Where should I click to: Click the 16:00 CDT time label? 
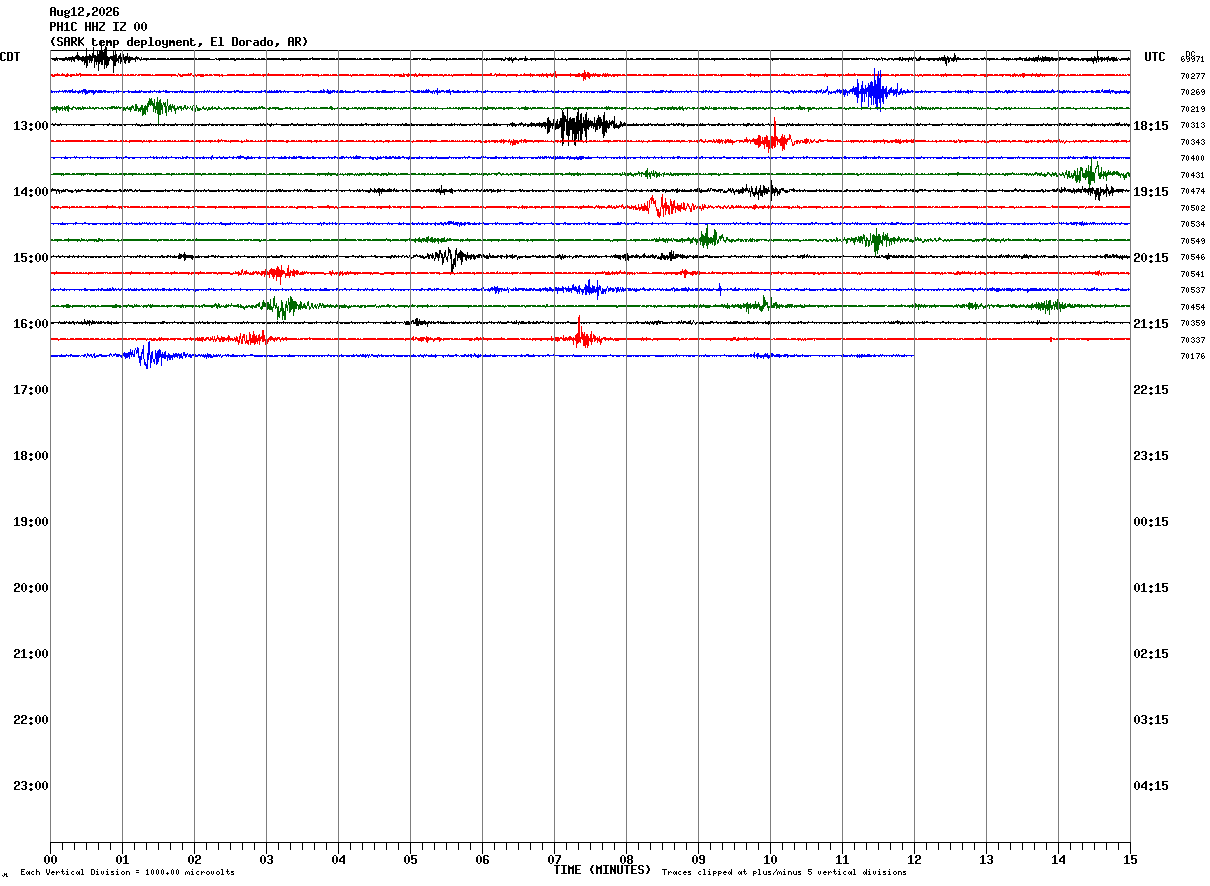(x=31, y=324)
